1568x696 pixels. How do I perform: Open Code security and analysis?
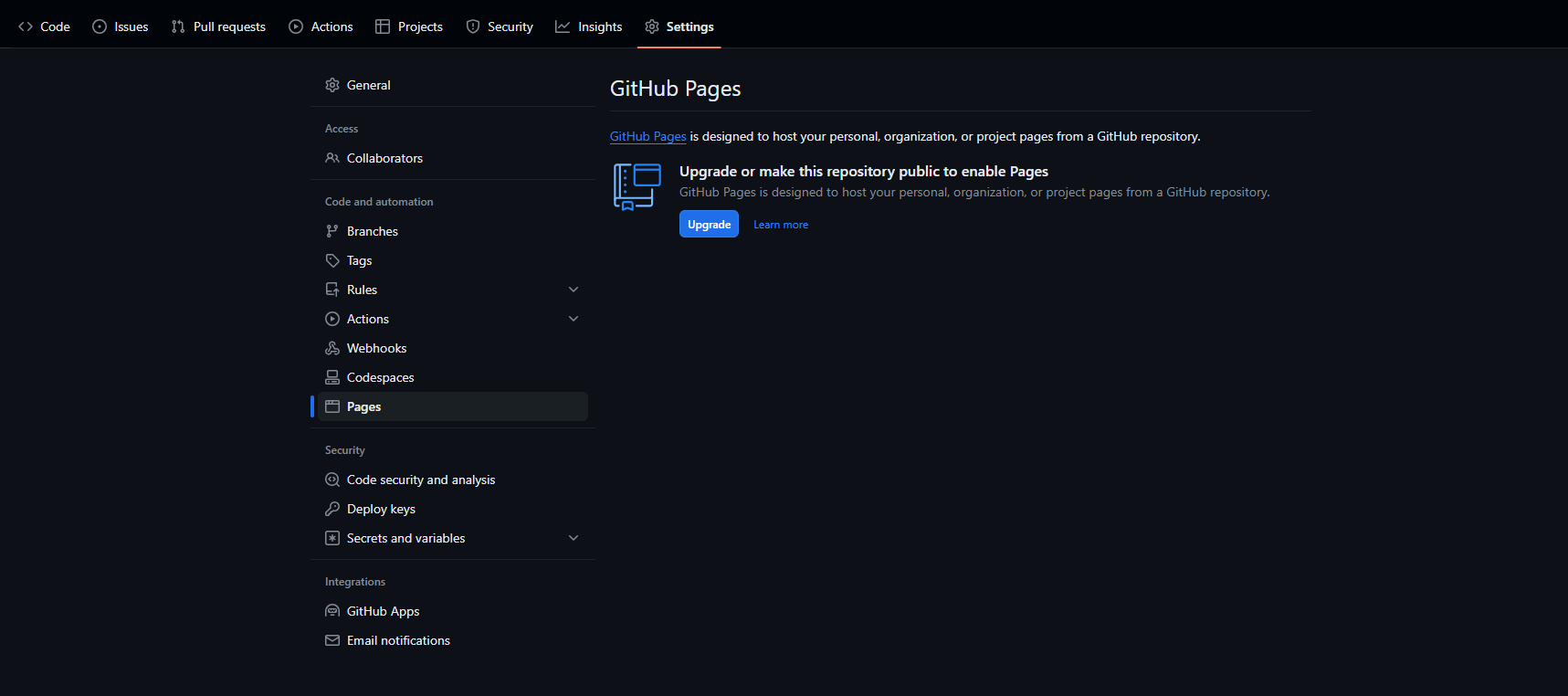(x=453, y=480)
